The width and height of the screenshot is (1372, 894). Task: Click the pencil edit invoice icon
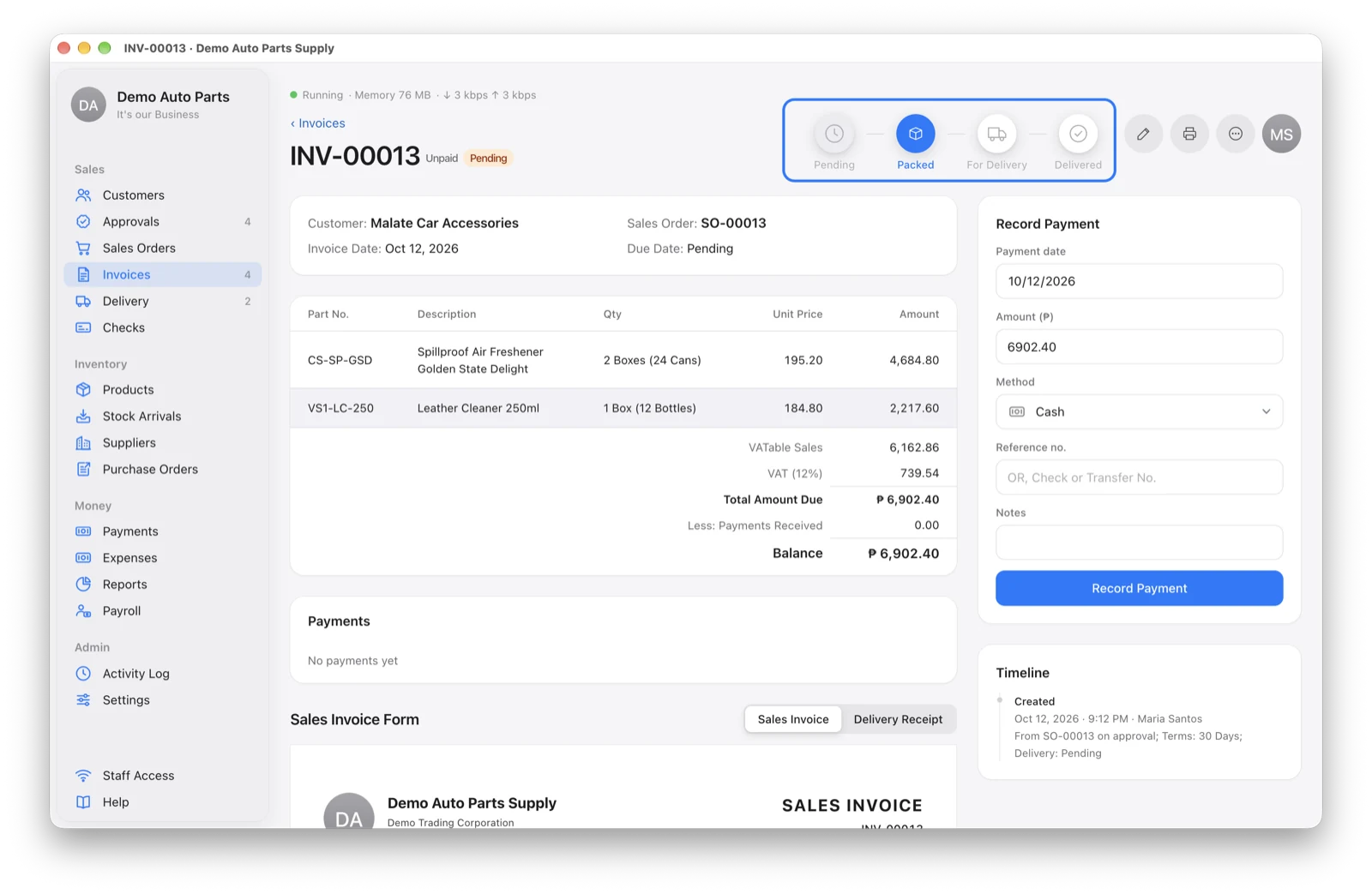[x=1143, y=134]
